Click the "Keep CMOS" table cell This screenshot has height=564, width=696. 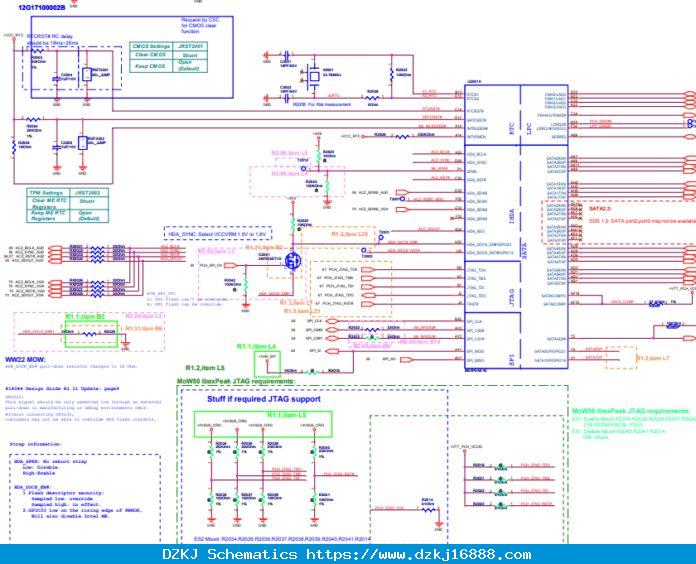click(151, 66)
